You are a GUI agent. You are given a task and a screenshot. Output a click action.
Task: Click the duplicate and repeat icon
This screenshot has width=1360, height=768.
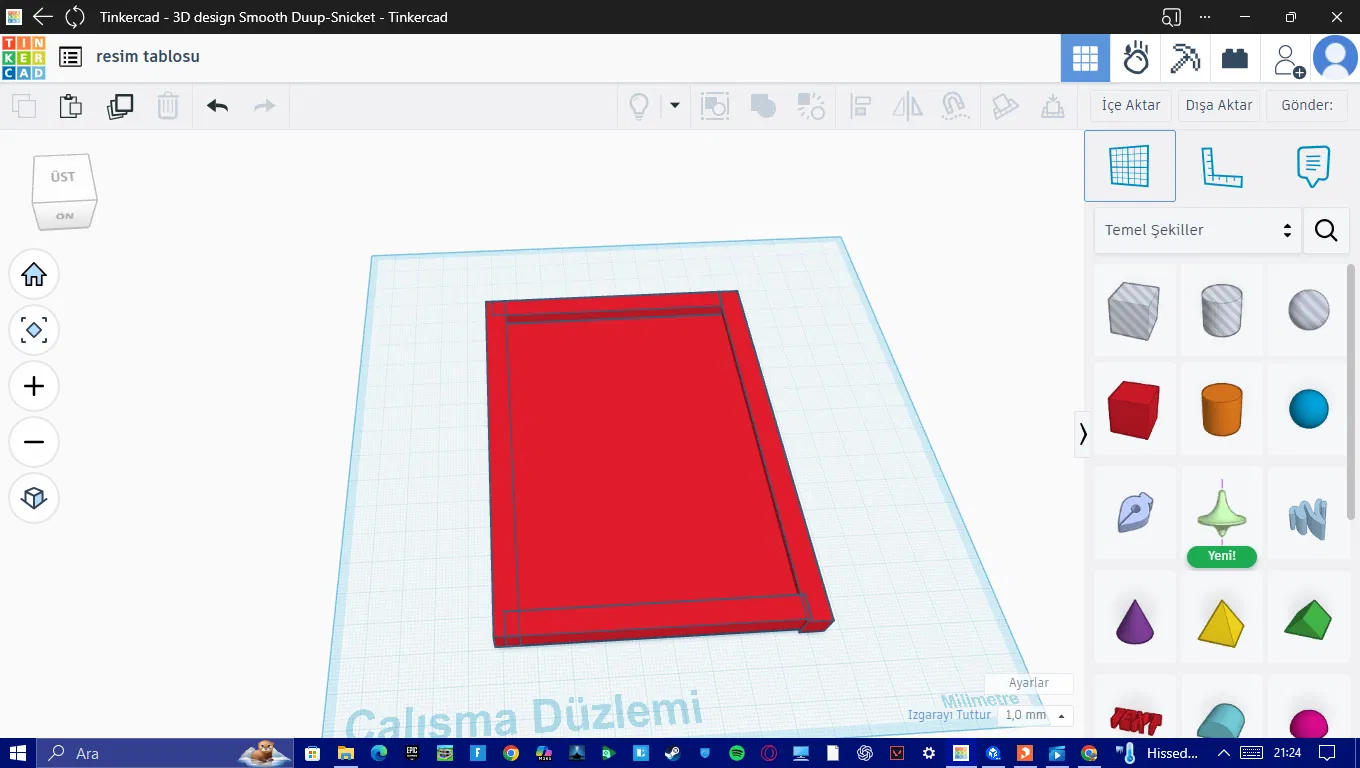click(x=120, y=106)
